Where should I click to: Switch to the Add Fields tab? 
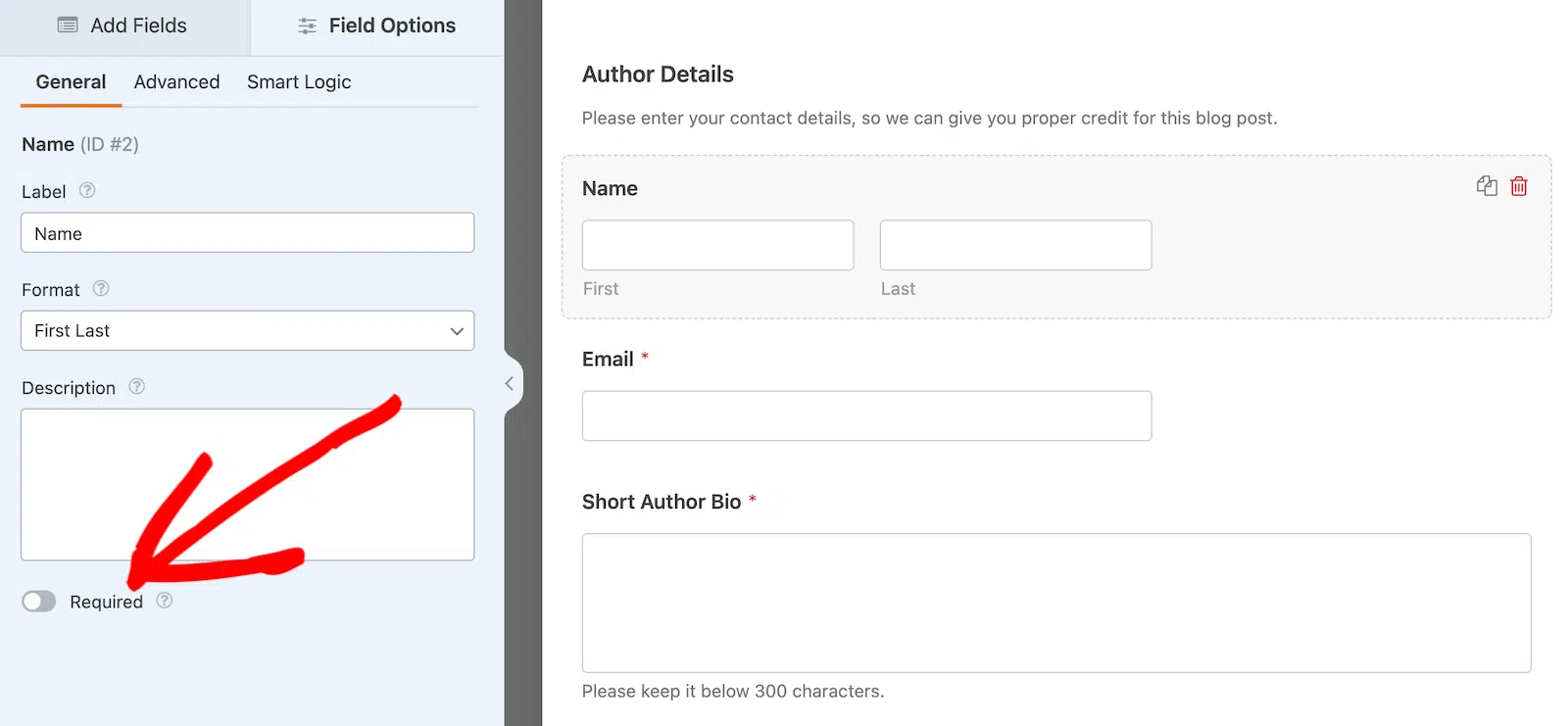[x=123, y=26]
